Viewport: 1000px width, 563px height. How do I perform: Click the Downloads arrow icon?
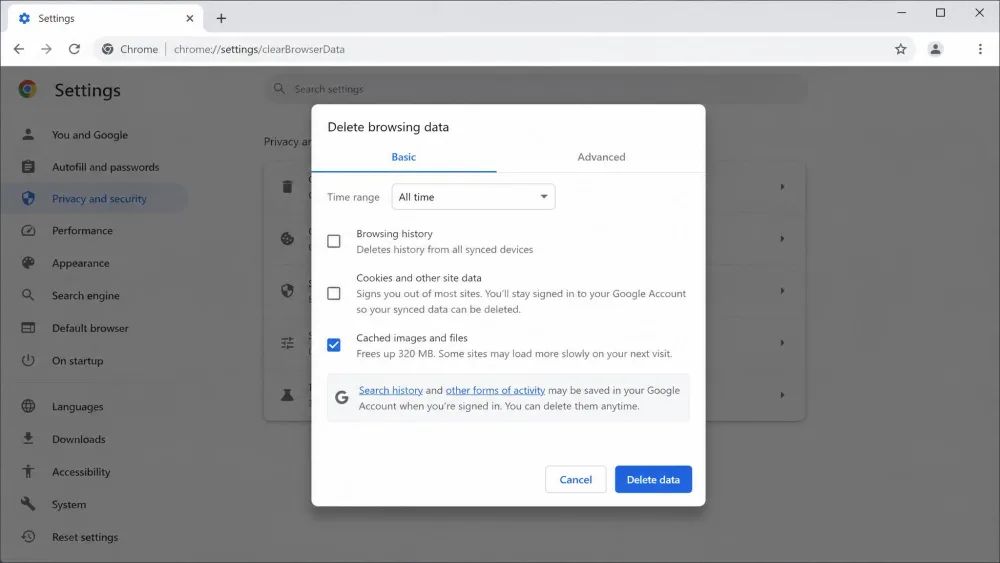click(28, 439)
